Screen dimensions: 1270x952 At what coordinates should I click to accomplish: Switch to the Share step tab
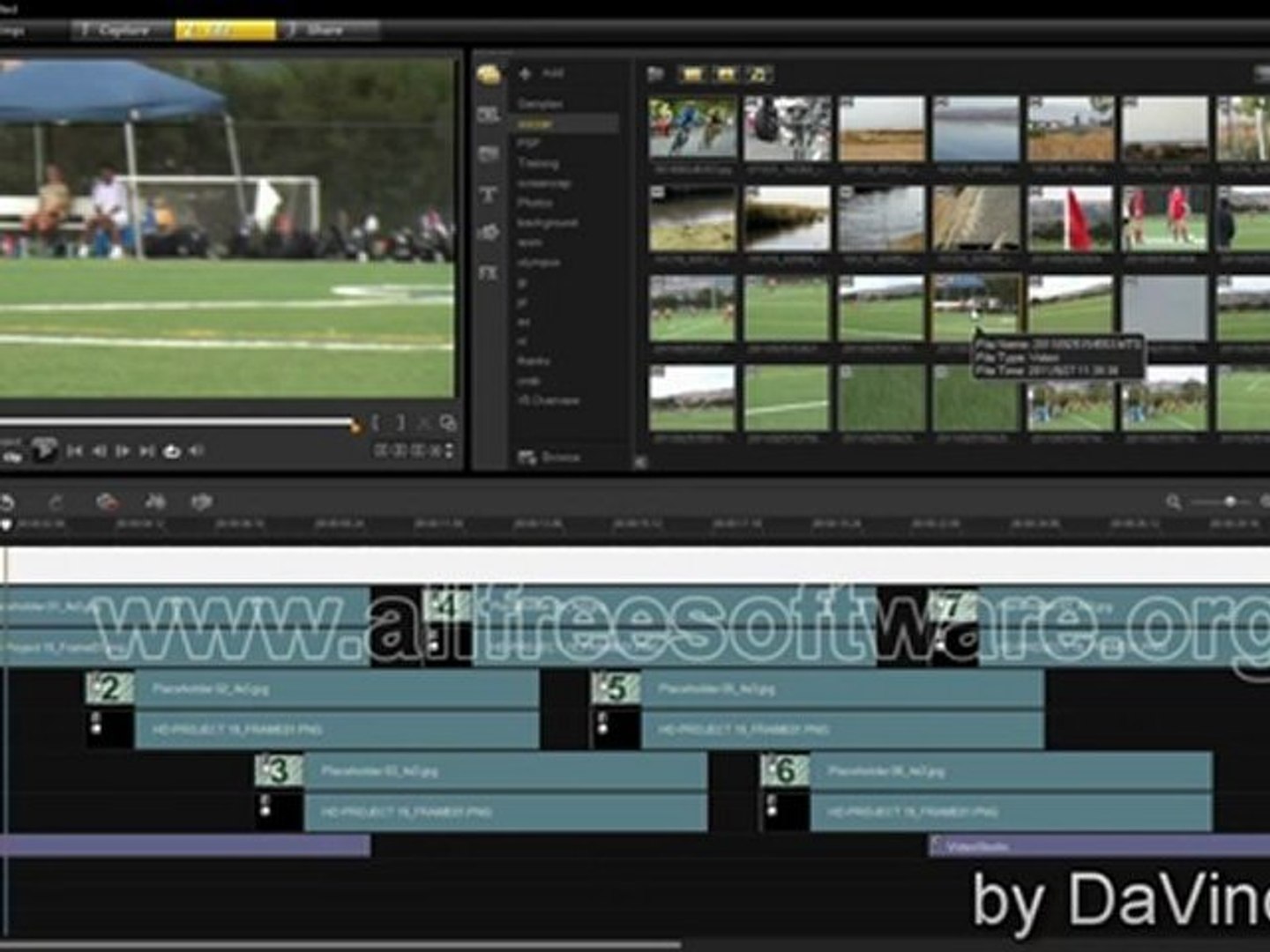click(x=327, y=30)
